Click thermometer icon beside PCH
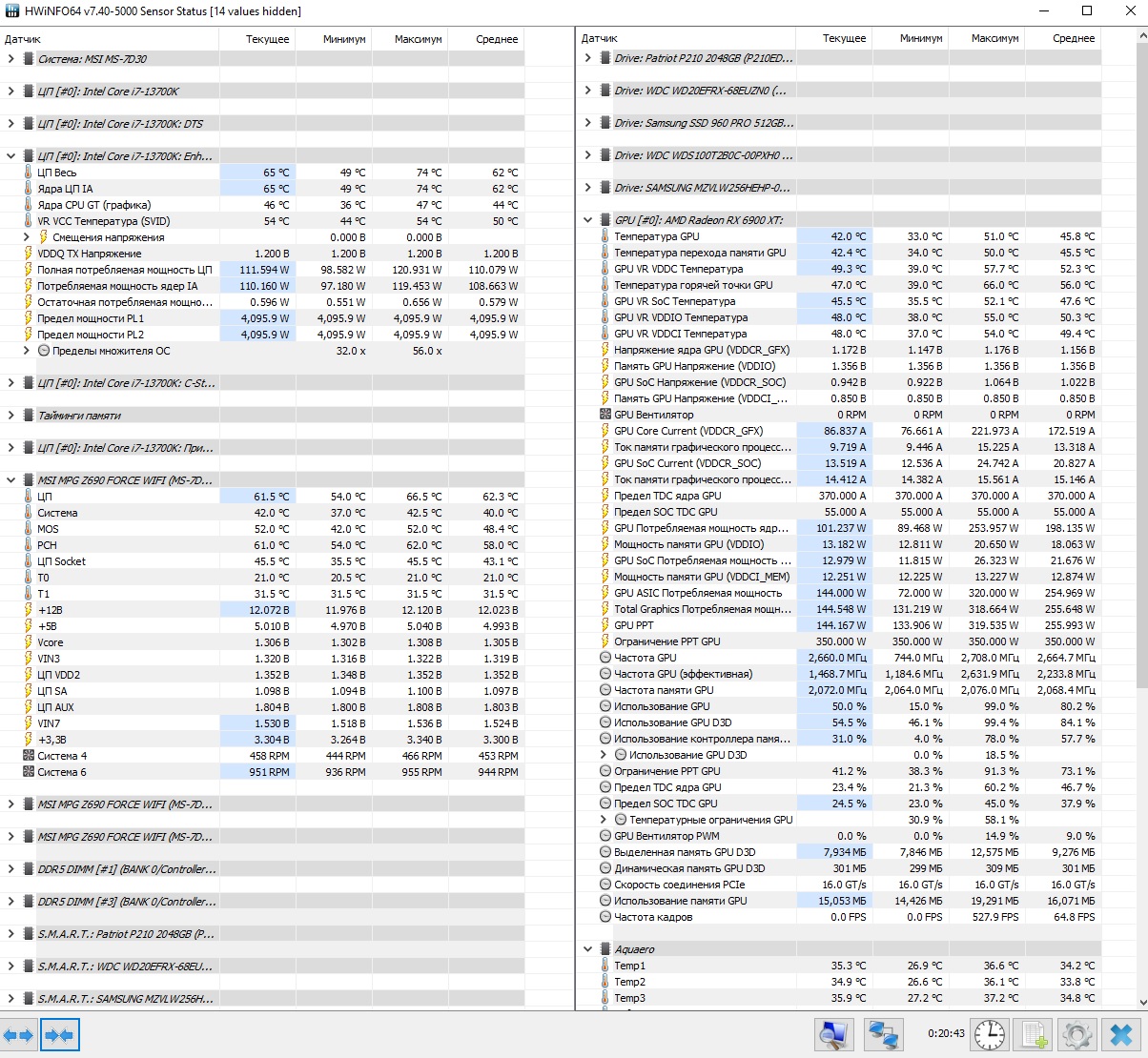 click(x=29, y=545)
